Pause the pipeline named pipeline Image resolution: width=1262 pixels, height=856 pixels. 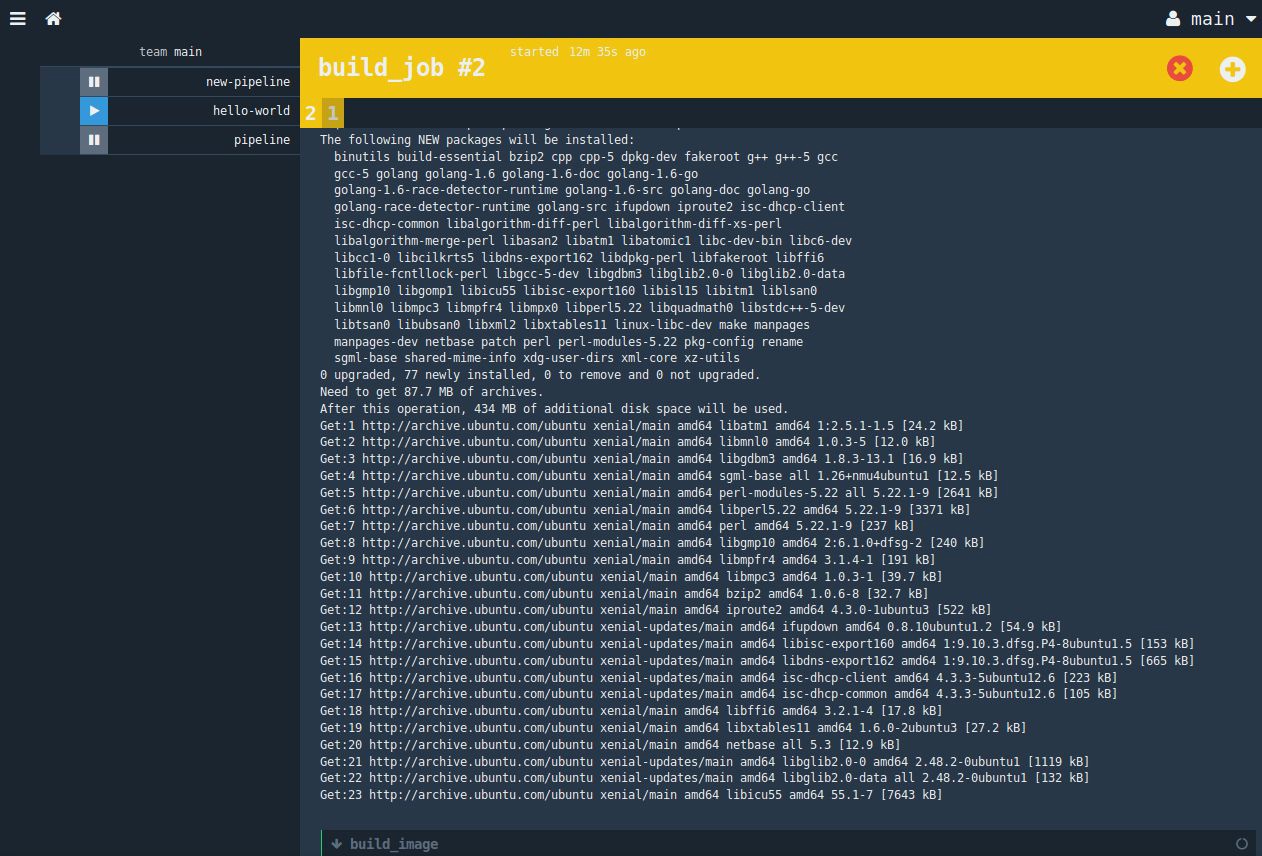pos(94,140)
